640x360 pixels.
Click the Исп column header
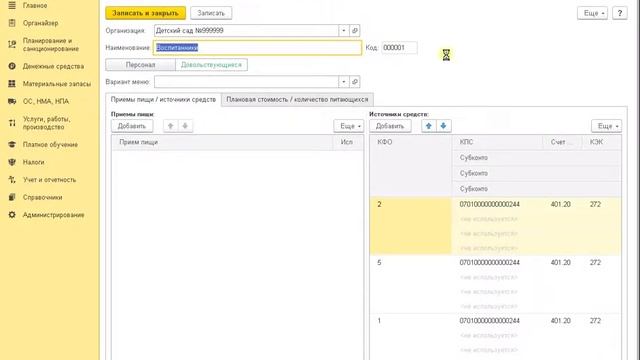348,142
